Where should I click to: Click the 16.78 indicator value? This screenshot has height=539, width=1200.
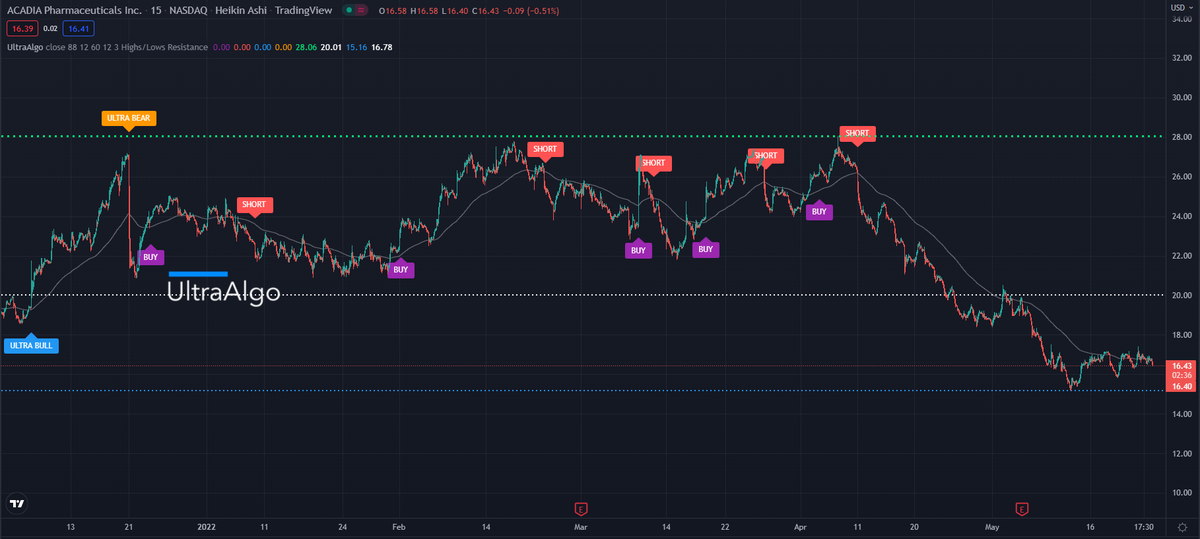click(381, 47)
